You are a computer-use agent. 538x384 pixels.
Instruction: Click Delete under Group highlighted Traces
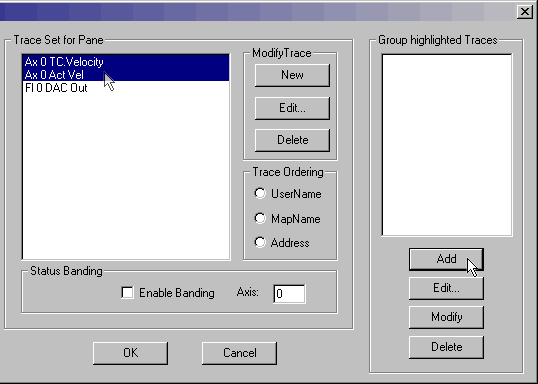pos(446,347)
